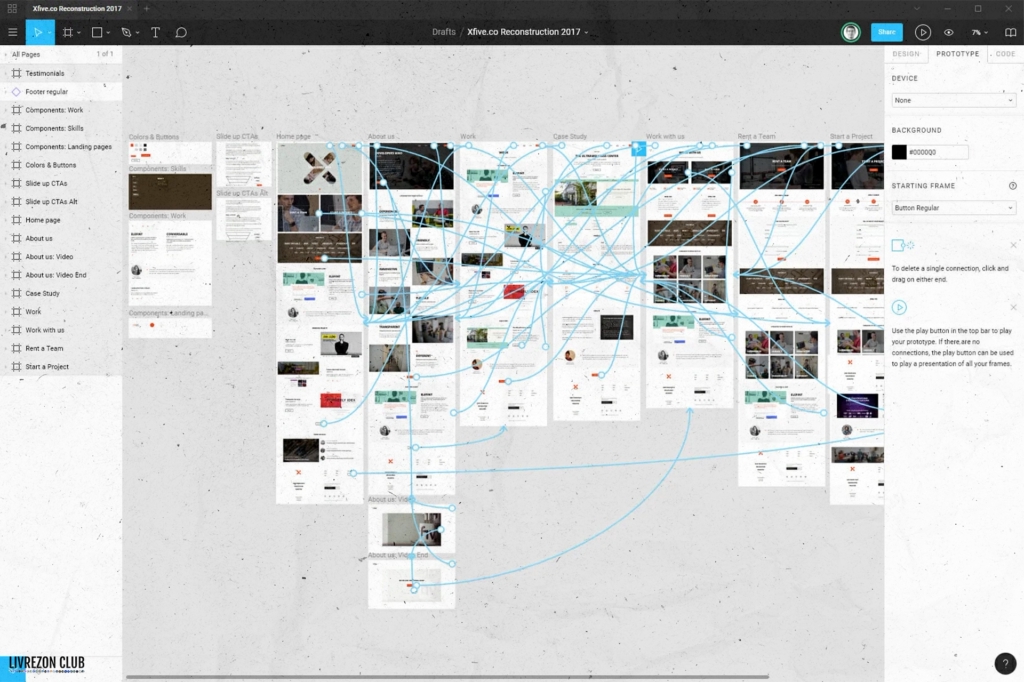1024x682 pixels.
Task: Open the Move tool options arrow
Action: click(49, 33)
